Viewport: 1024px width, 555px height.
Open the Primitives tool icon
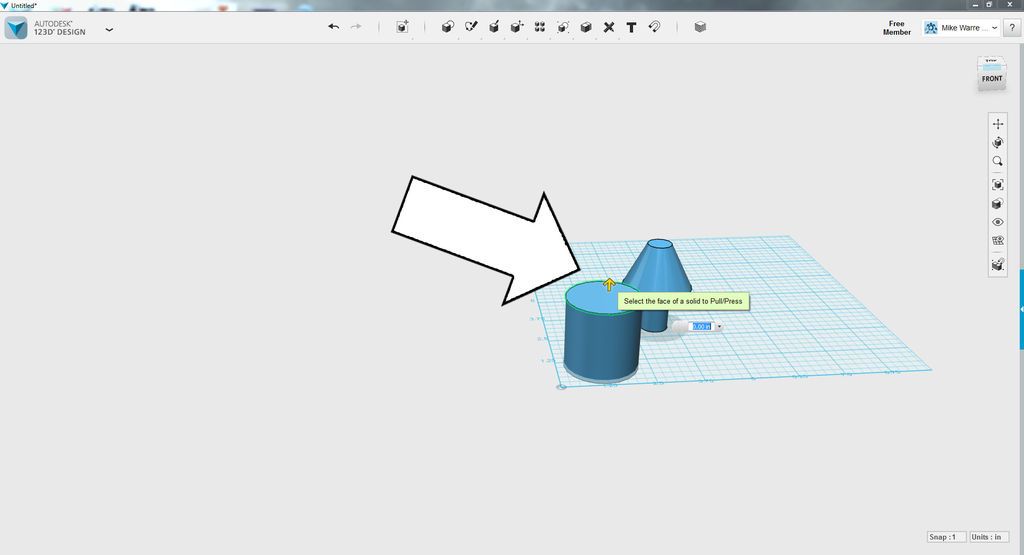coord(447,27)
